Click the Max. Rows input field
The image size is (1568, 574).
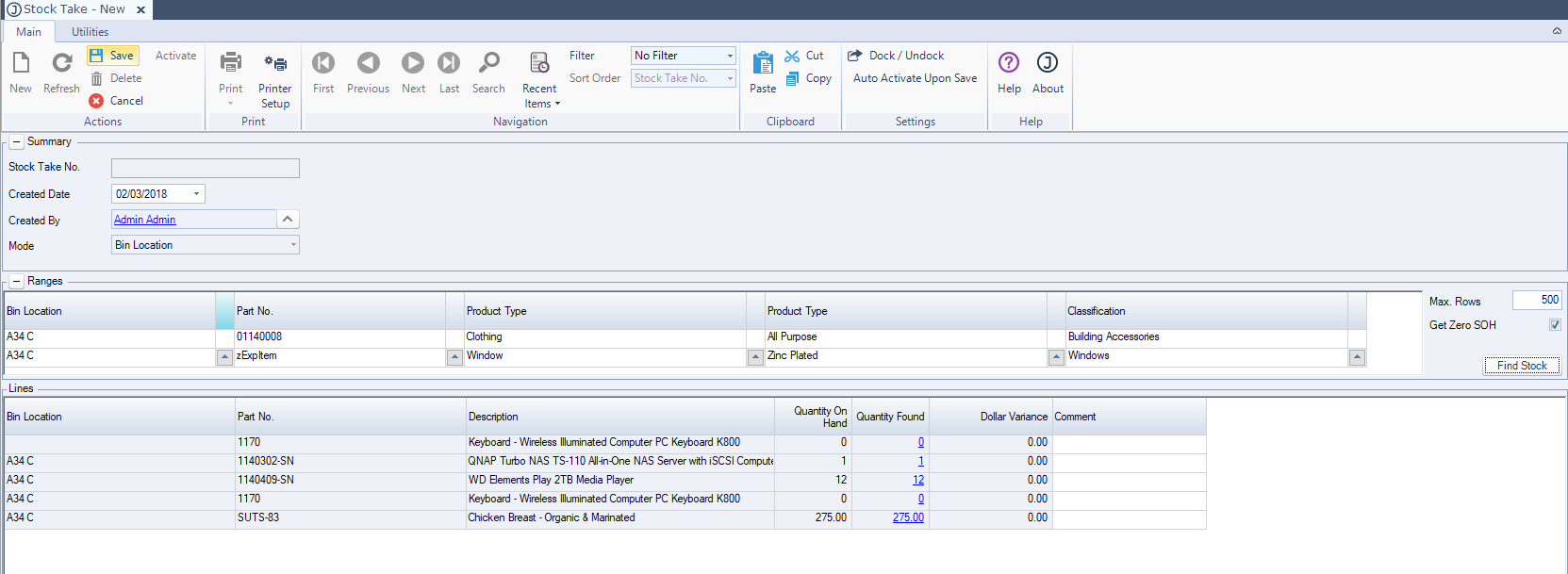click(x=1536, y=301)
